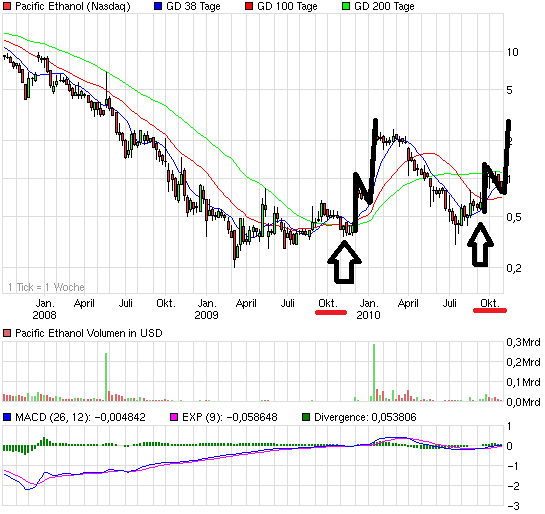
Task: Click the MACD axis value -3
Action: click(513, 506)
